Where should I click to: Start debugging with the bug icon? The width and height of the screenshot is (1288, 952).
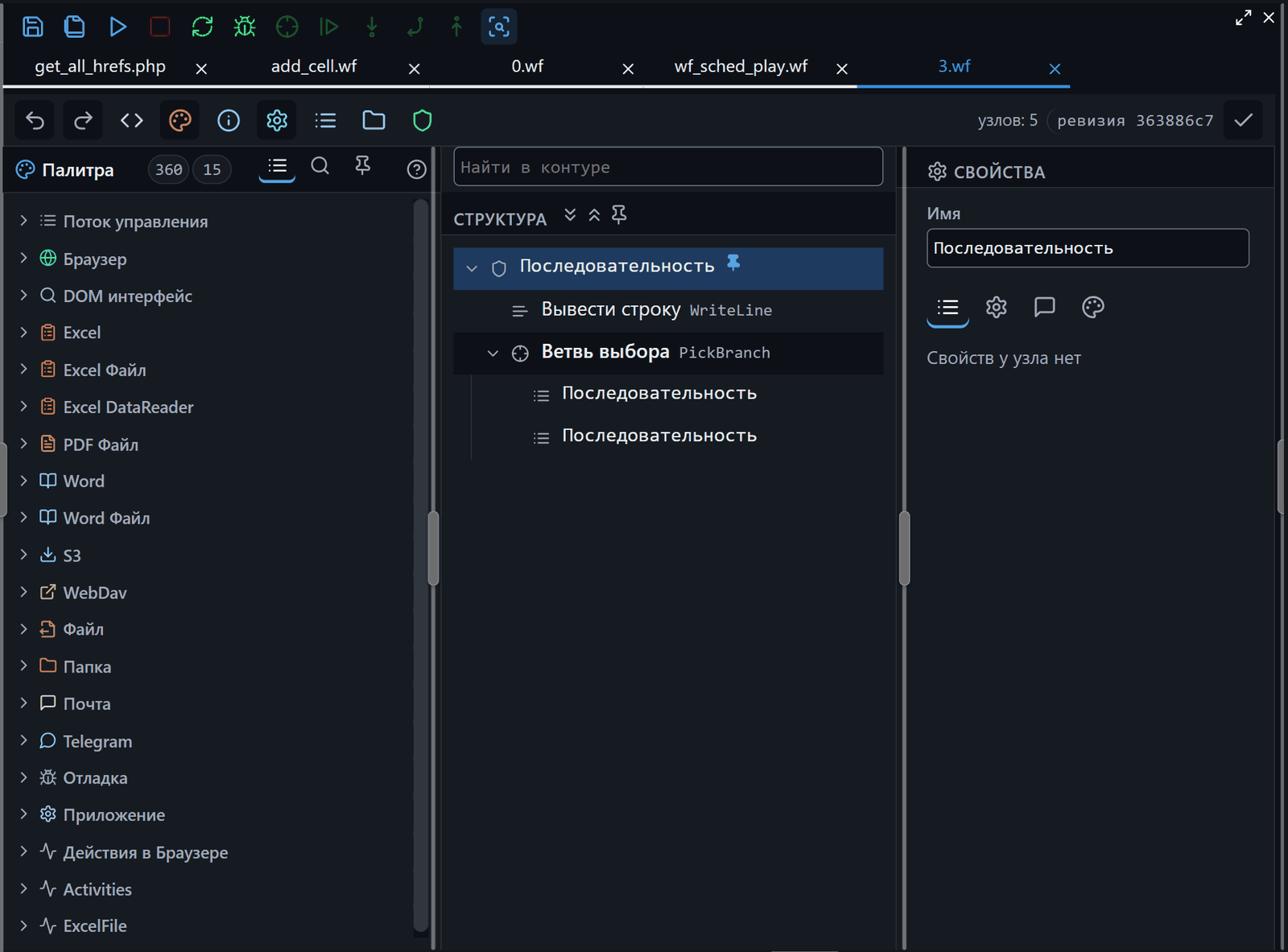(x=245, y=27)
